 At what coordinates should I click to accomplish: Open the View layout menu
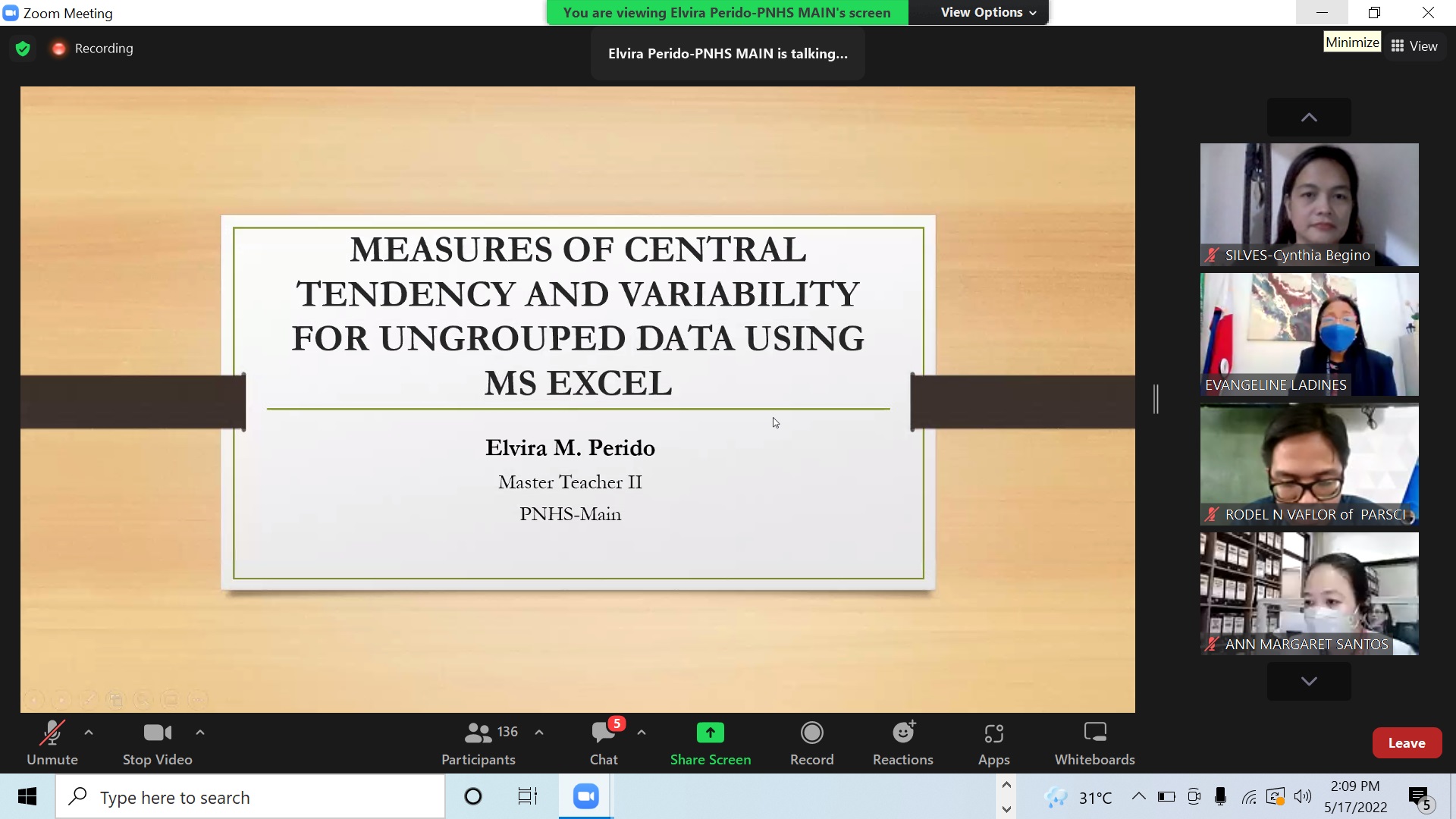[x=1414, y=46]
